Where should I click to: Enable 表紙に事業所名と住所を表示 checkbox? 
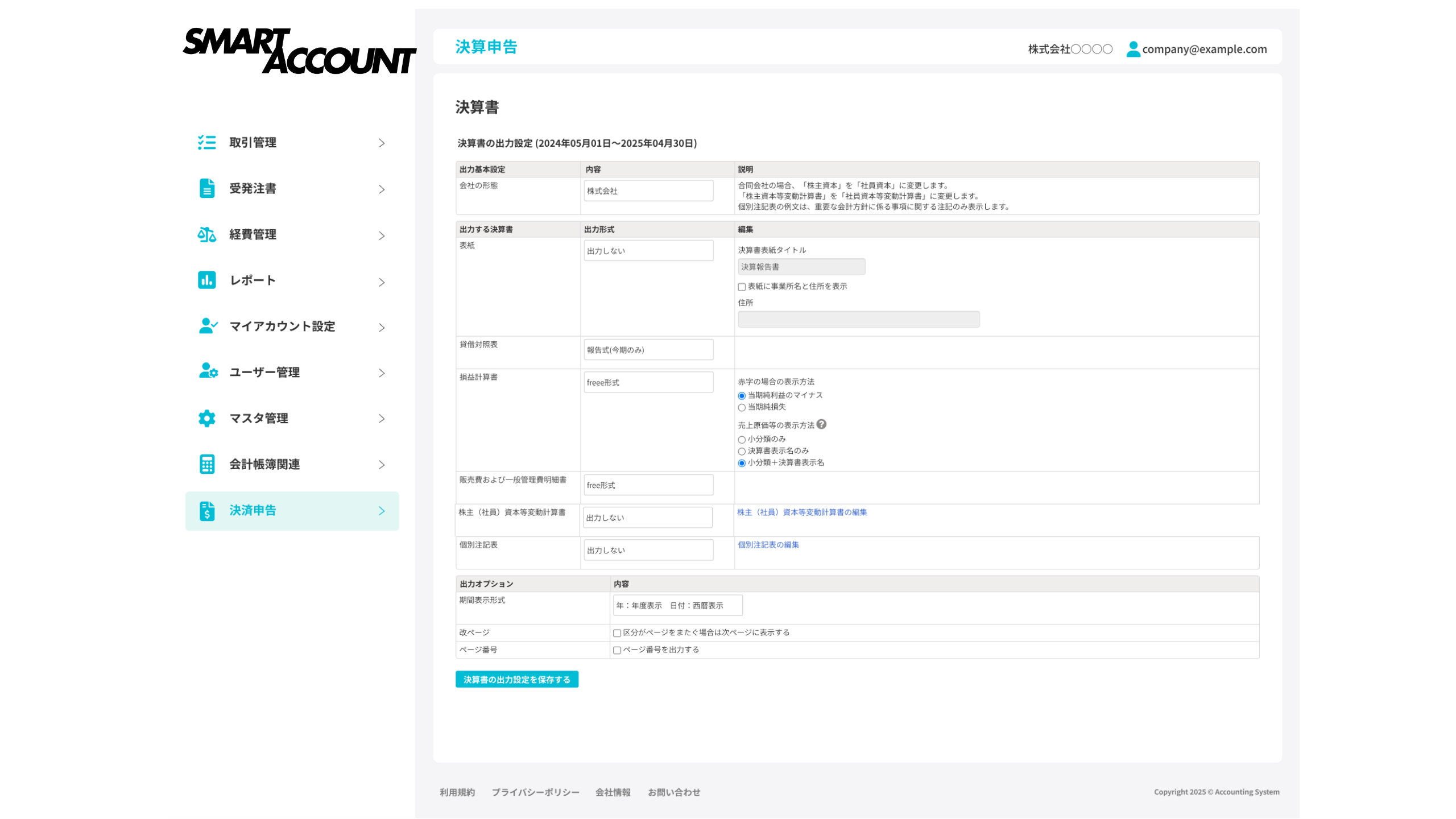pyautogui.click(x=742, y=287)
